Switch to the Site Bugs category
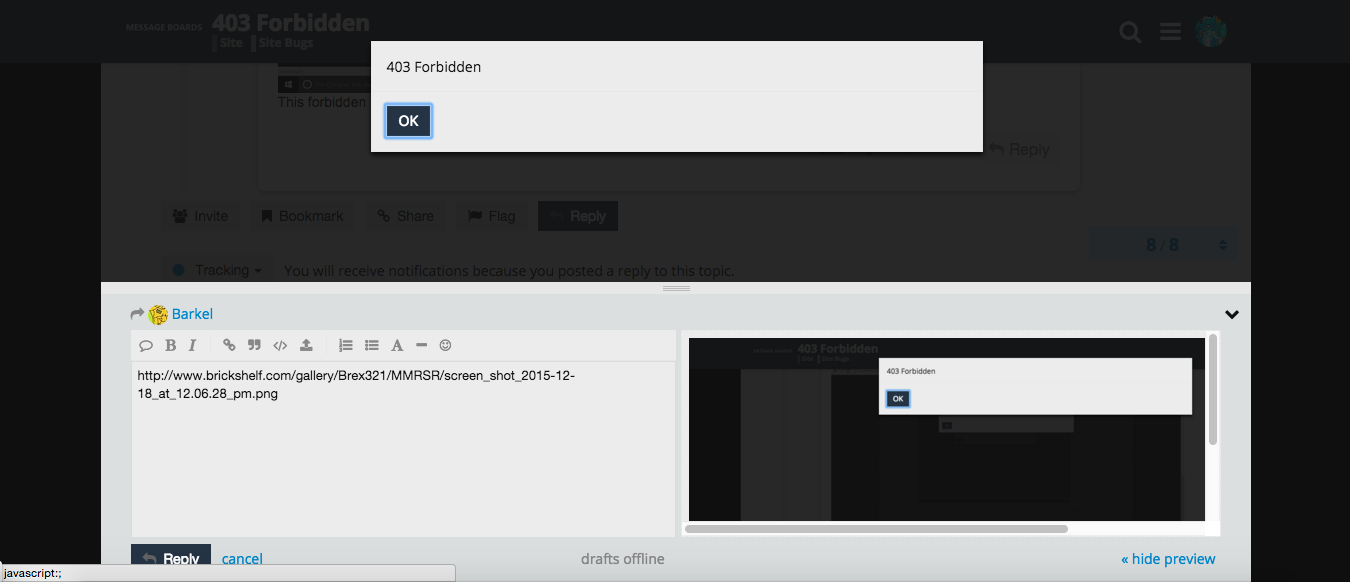The width and height of the screenshot is (1350, 582). (284, 42)
